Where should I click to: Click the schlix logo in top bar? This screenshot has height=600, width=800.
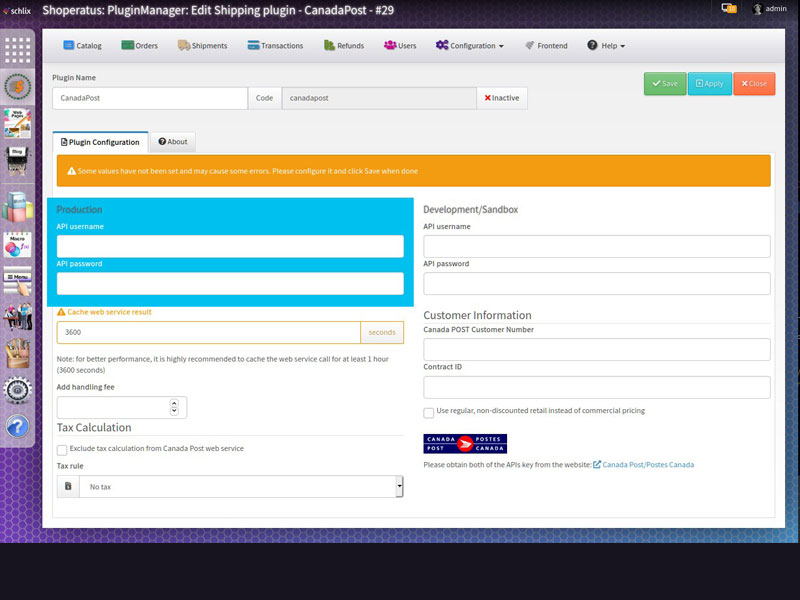(17, 10)
